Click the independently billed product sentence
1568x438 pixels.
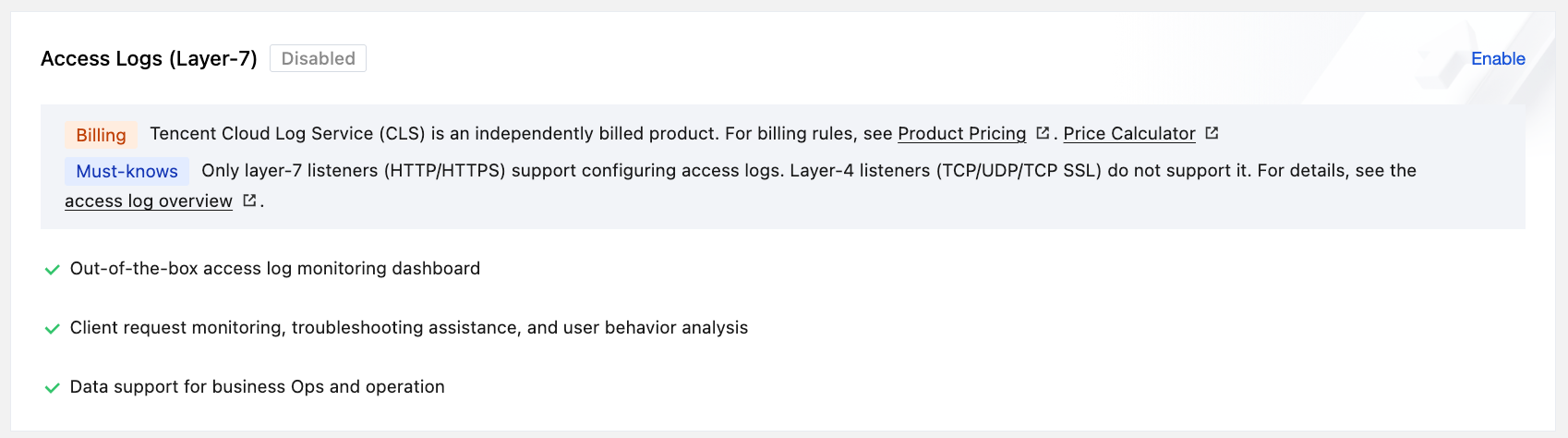(434, 134)
